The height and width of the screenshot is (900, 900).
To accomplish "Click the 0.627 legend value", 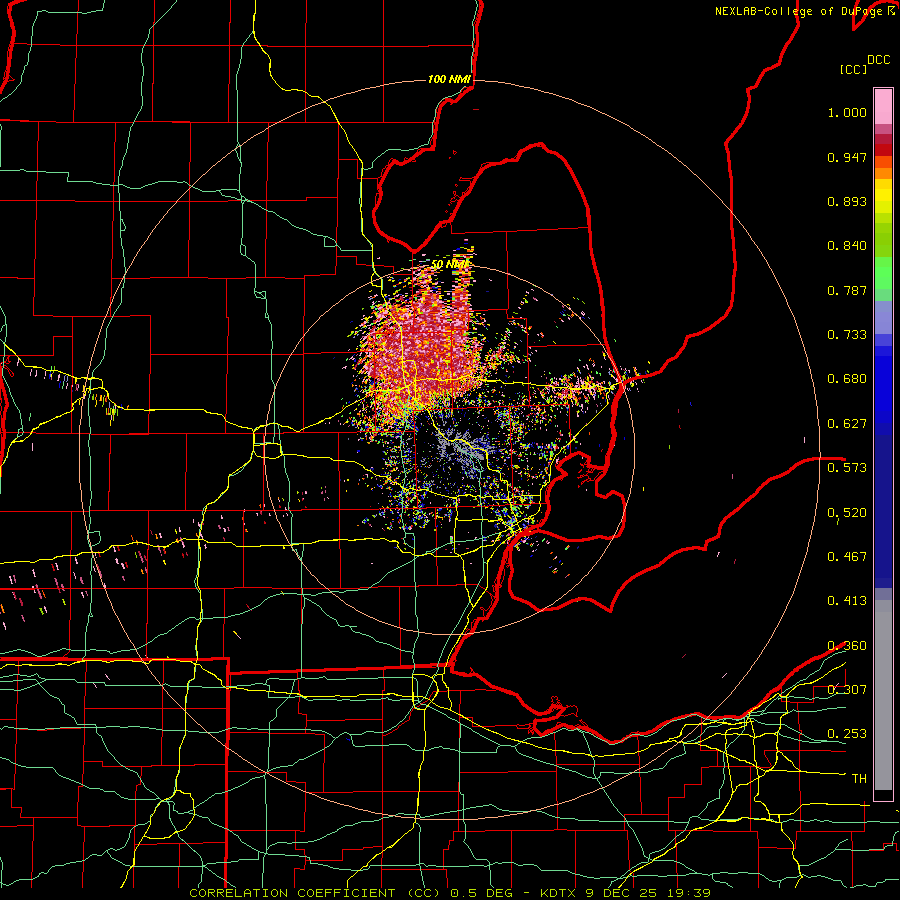I will [847, 424].
